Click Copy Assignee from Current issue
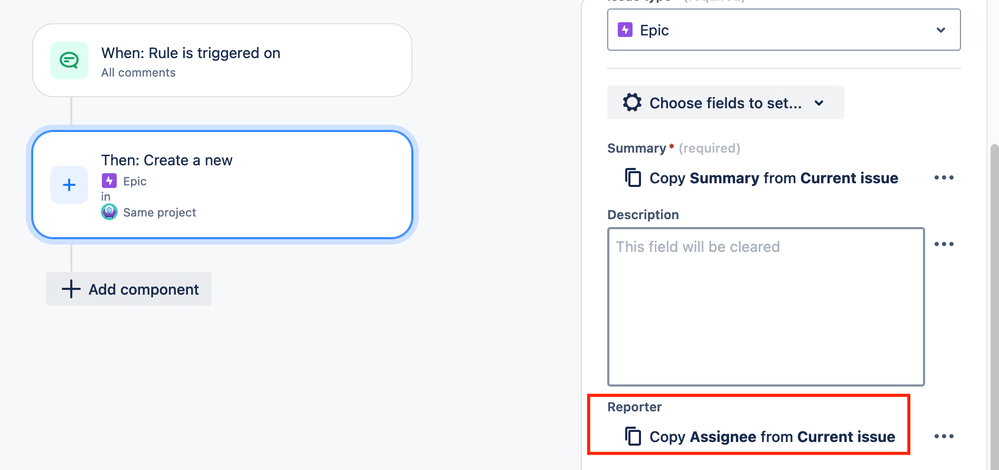This screenshot has width=999, height=470. [x=772, y=437]
